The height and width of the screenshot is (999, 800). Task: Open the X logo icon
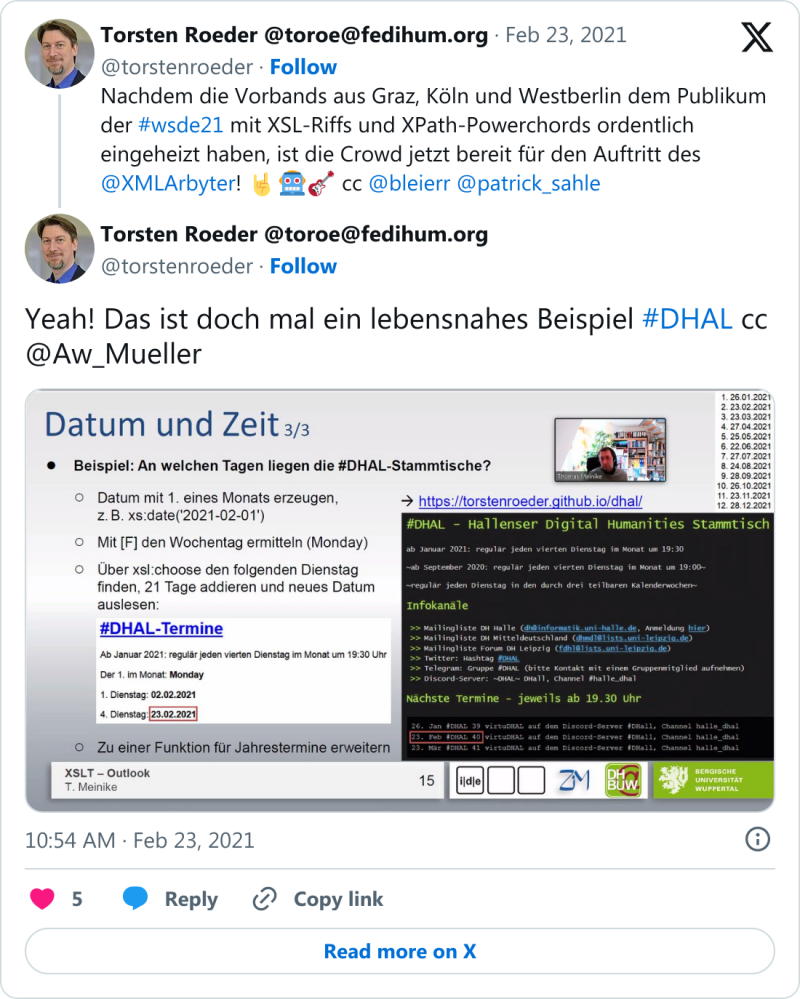[x=757, y=37]
